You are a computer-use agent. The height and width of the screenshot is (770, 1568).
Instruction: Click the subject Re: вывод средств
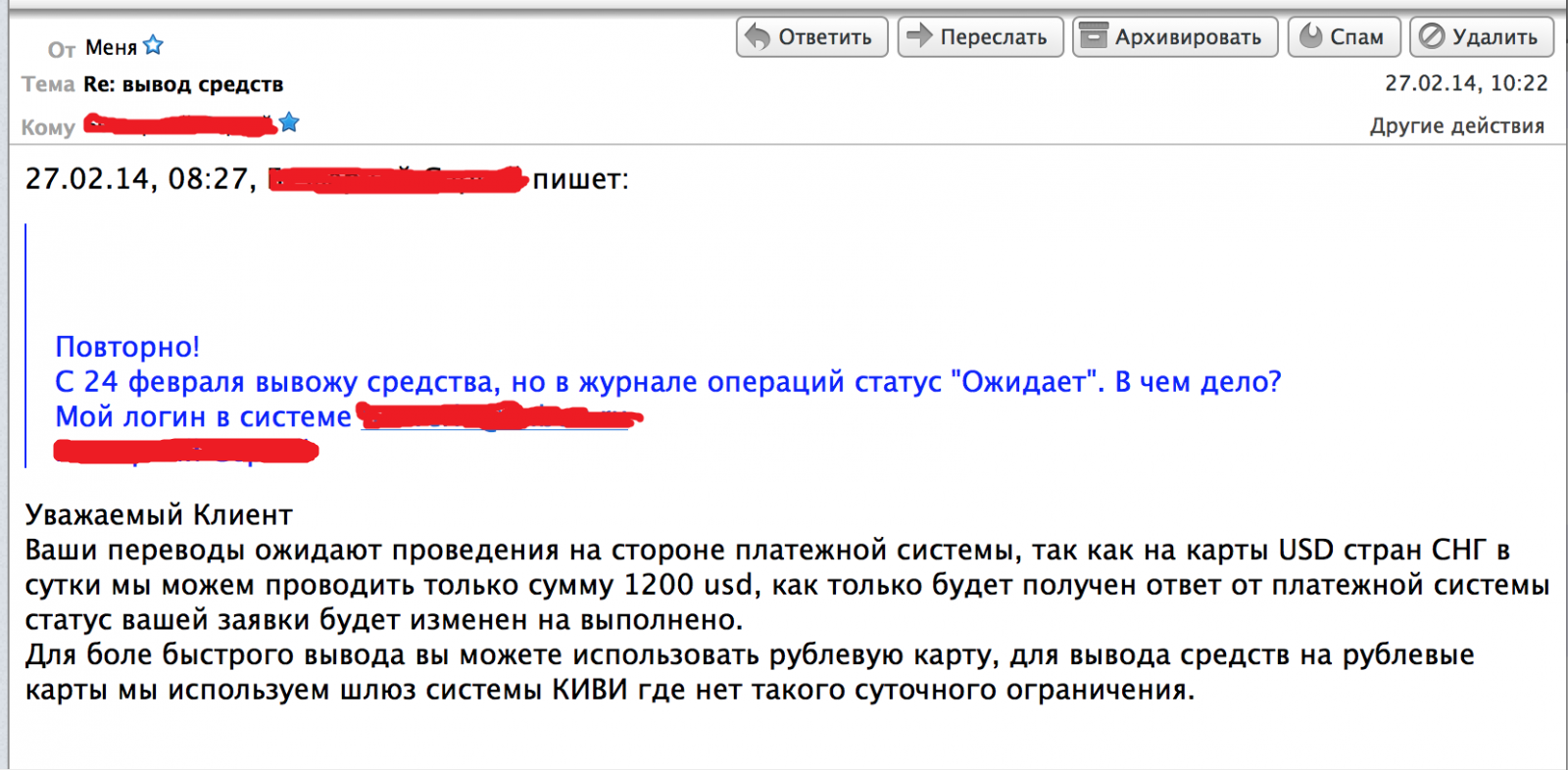point(183,84)
